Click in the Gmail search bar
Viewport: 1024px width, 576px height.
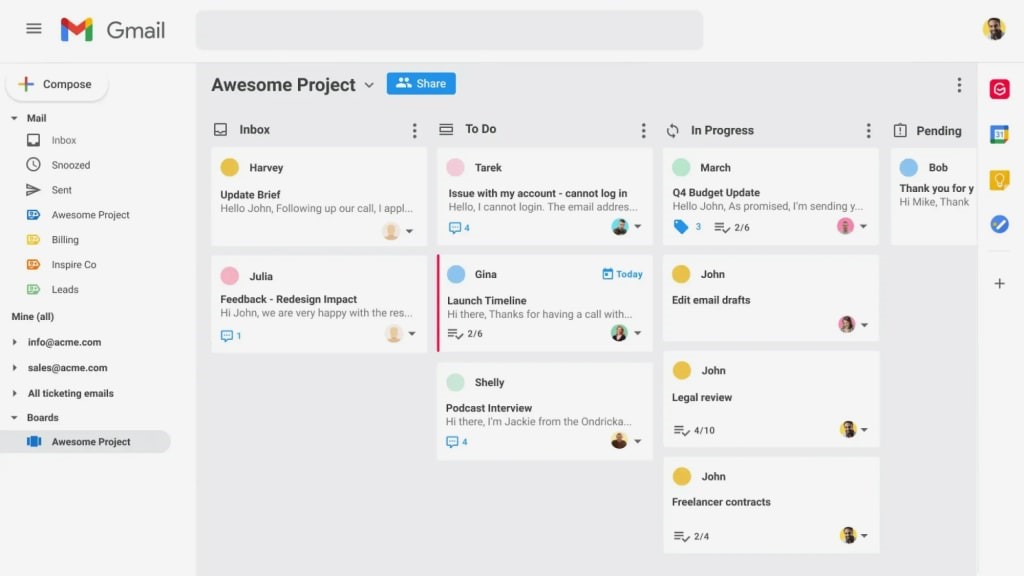coord(449,30)
